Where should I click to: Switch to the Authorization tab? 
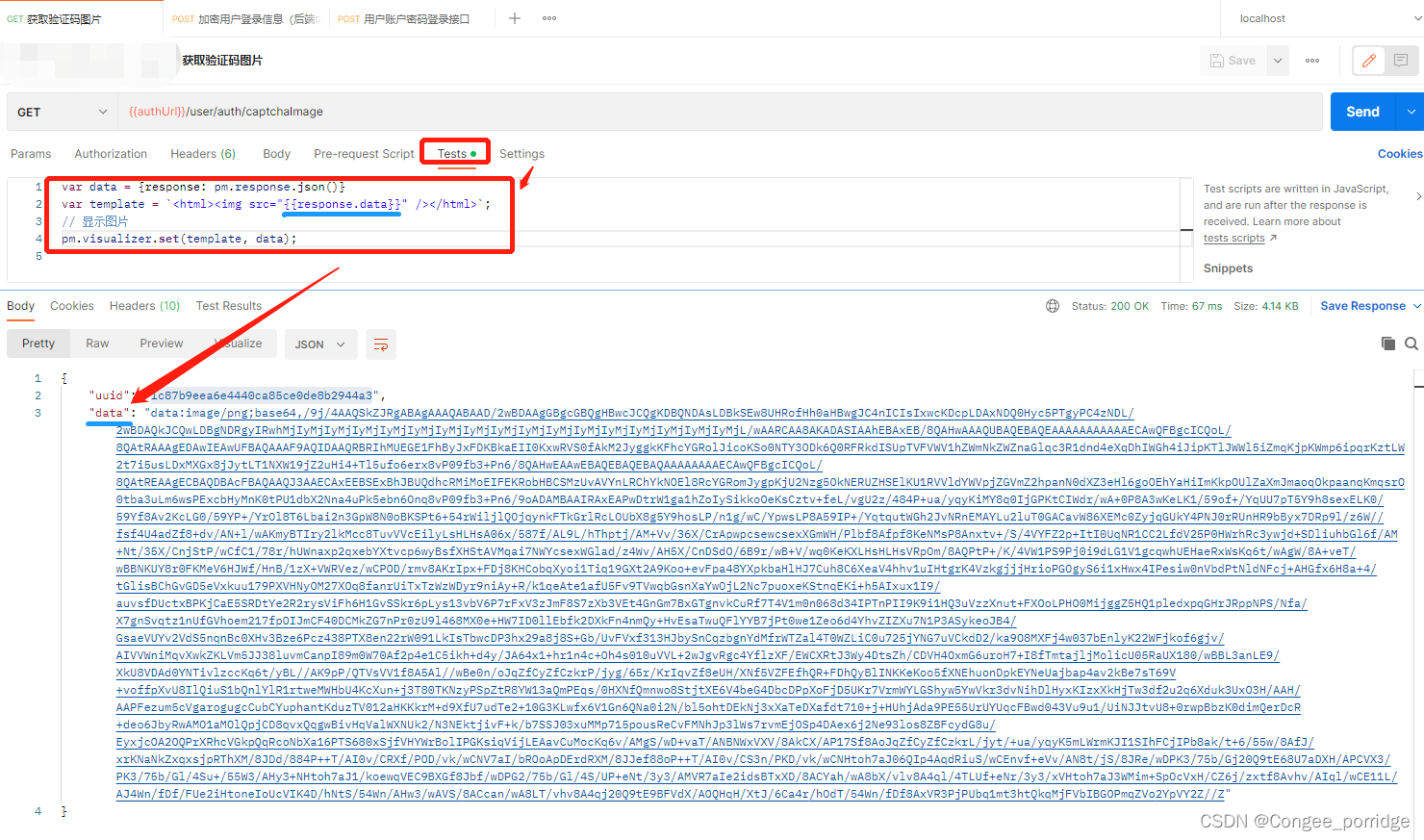[x=111, y=154]
